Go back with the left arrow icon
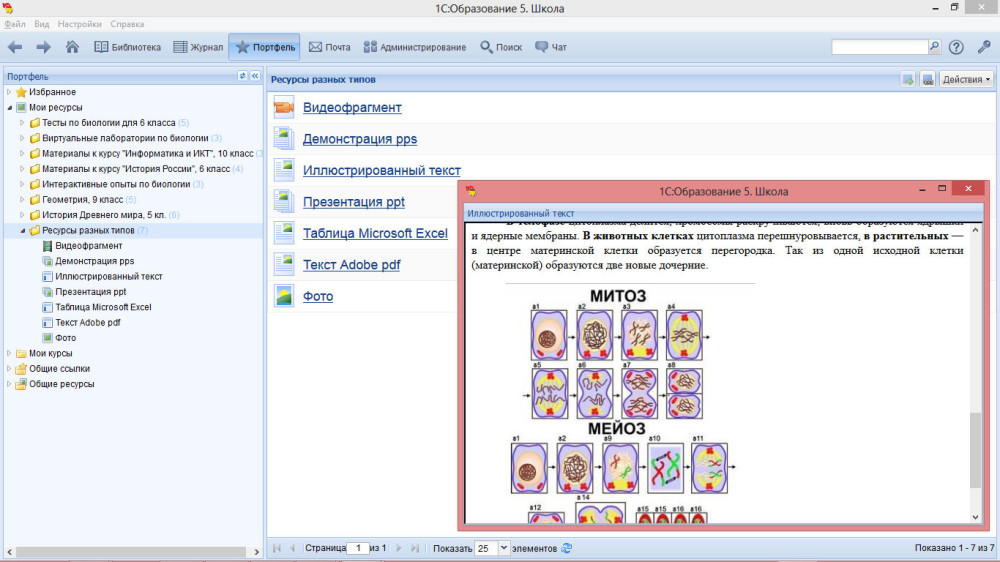 (x=15, y=47)
